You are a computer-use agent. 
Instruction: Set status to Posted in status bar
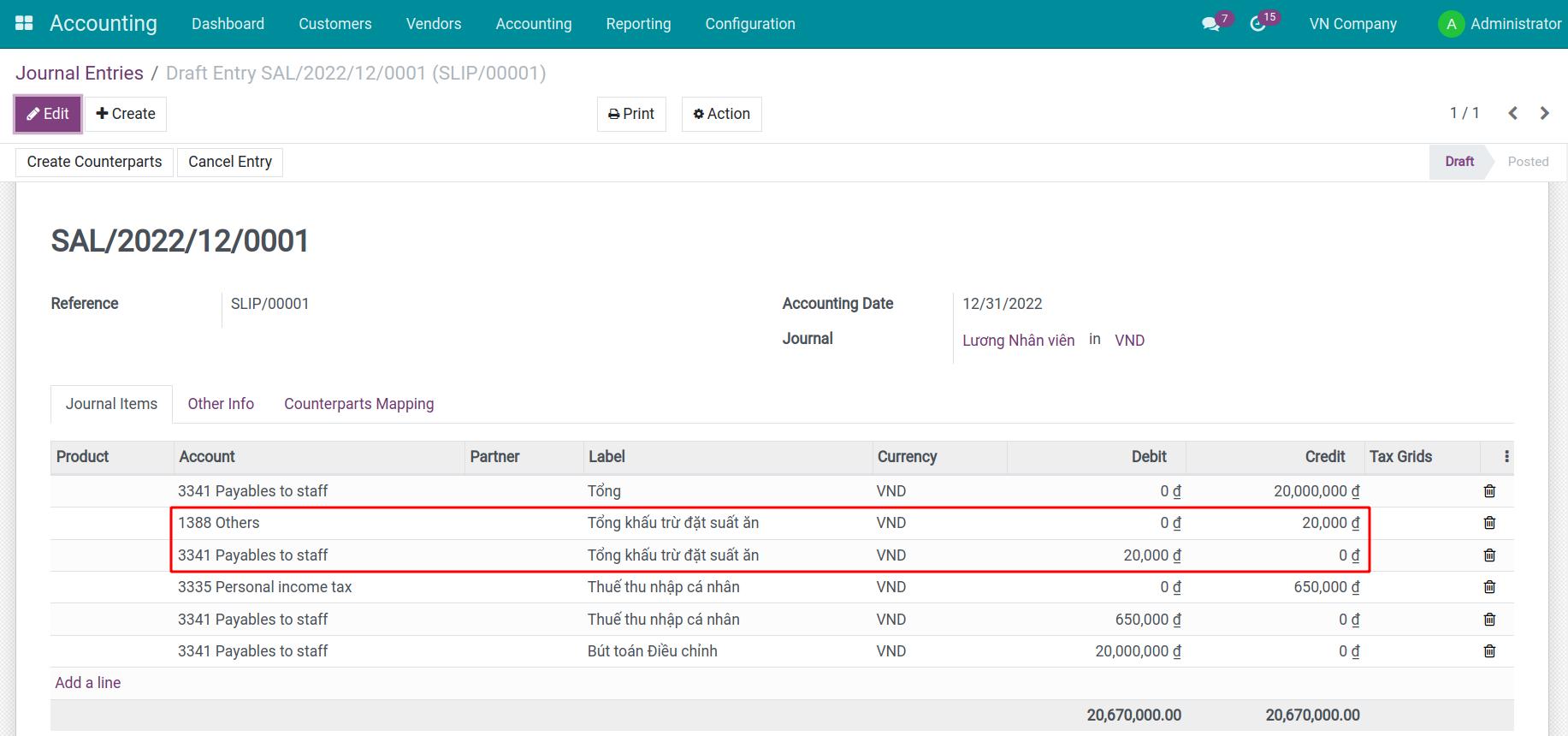pyautogui.click(x=1527, y=162)
